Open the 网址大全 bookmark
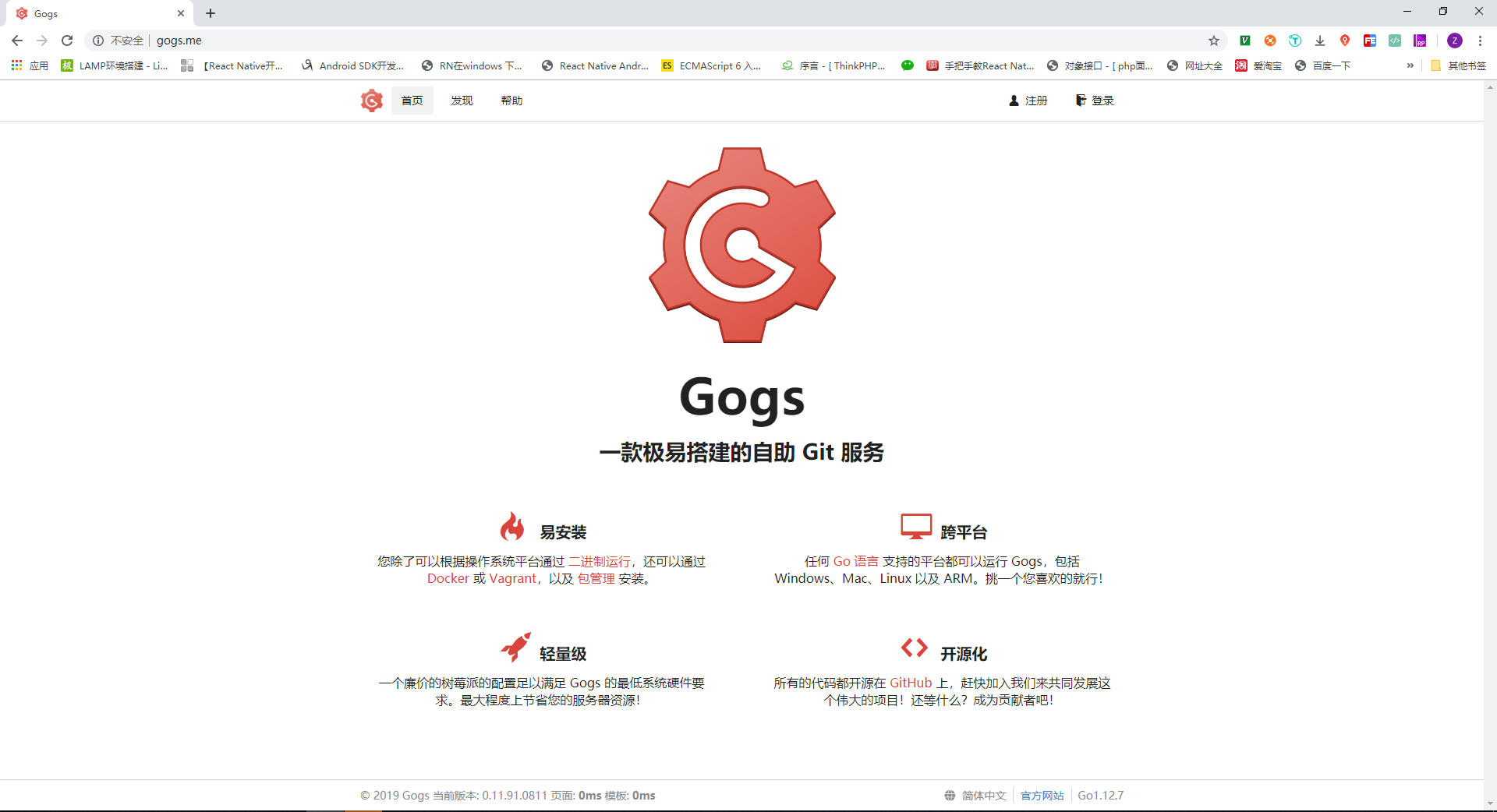 (1194, 65)
